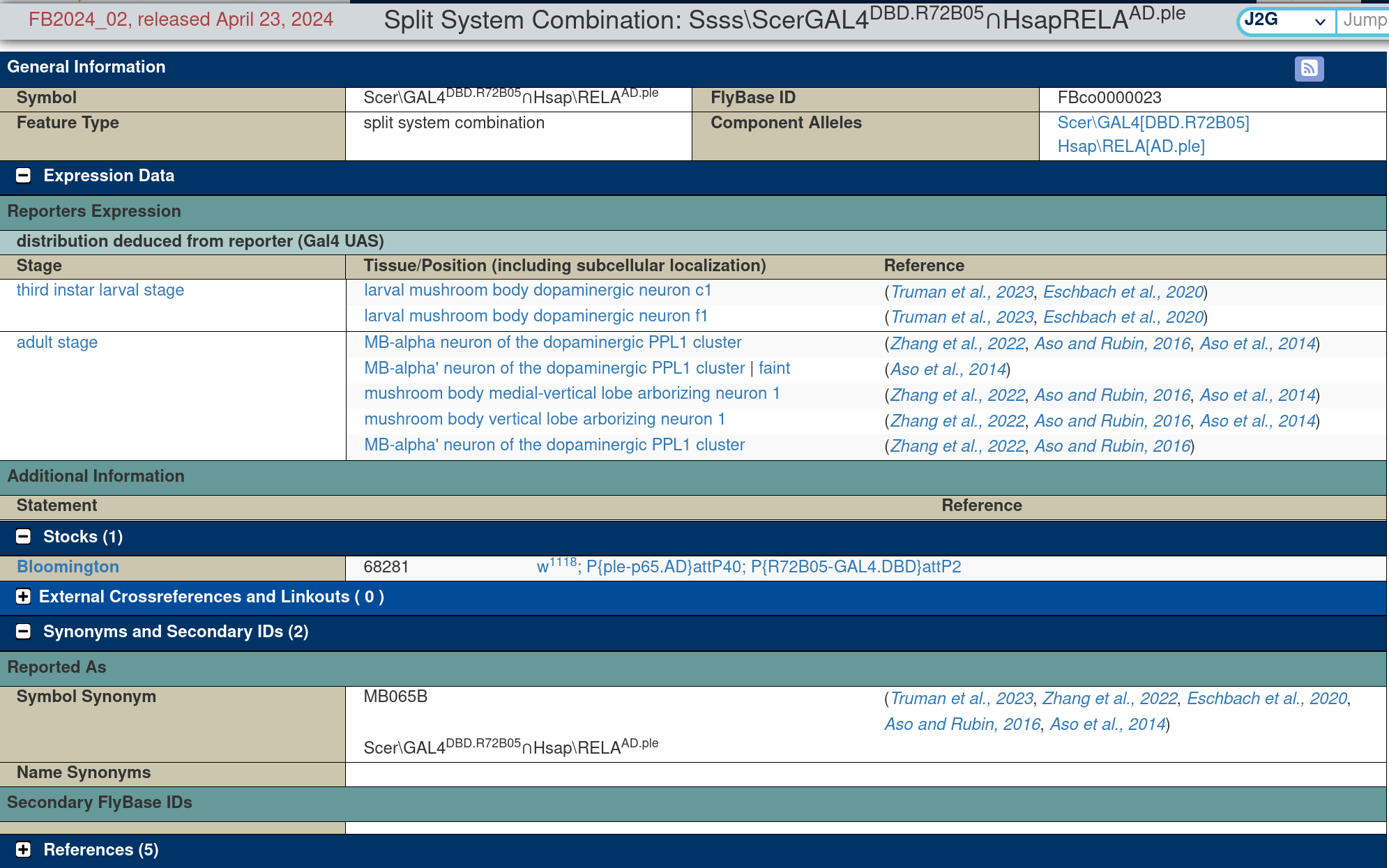Screen dimensions: 1389x868
Task: Expand the References section
Action: pyautogui.click(x=23, y=850)
